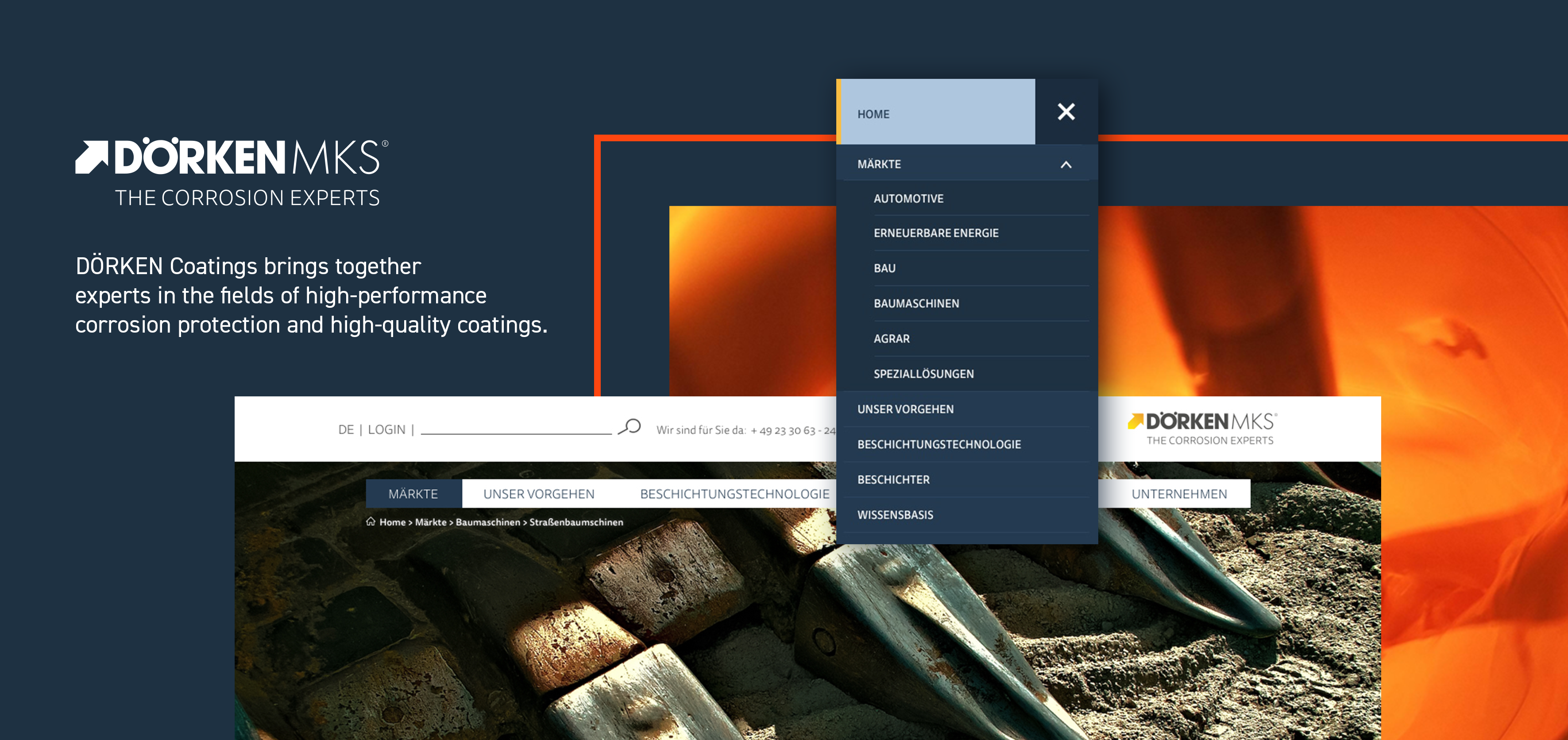Open AUTOMOTIVE submenu entry
Screen dimensions: 1568x740
[x=908, y=198]
